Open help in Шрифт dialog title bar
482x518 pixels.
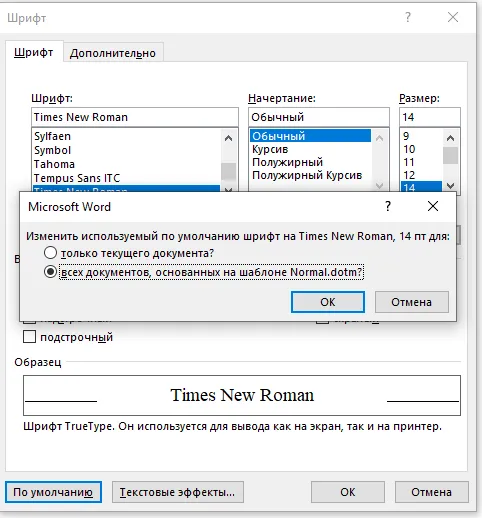point(408,17)
